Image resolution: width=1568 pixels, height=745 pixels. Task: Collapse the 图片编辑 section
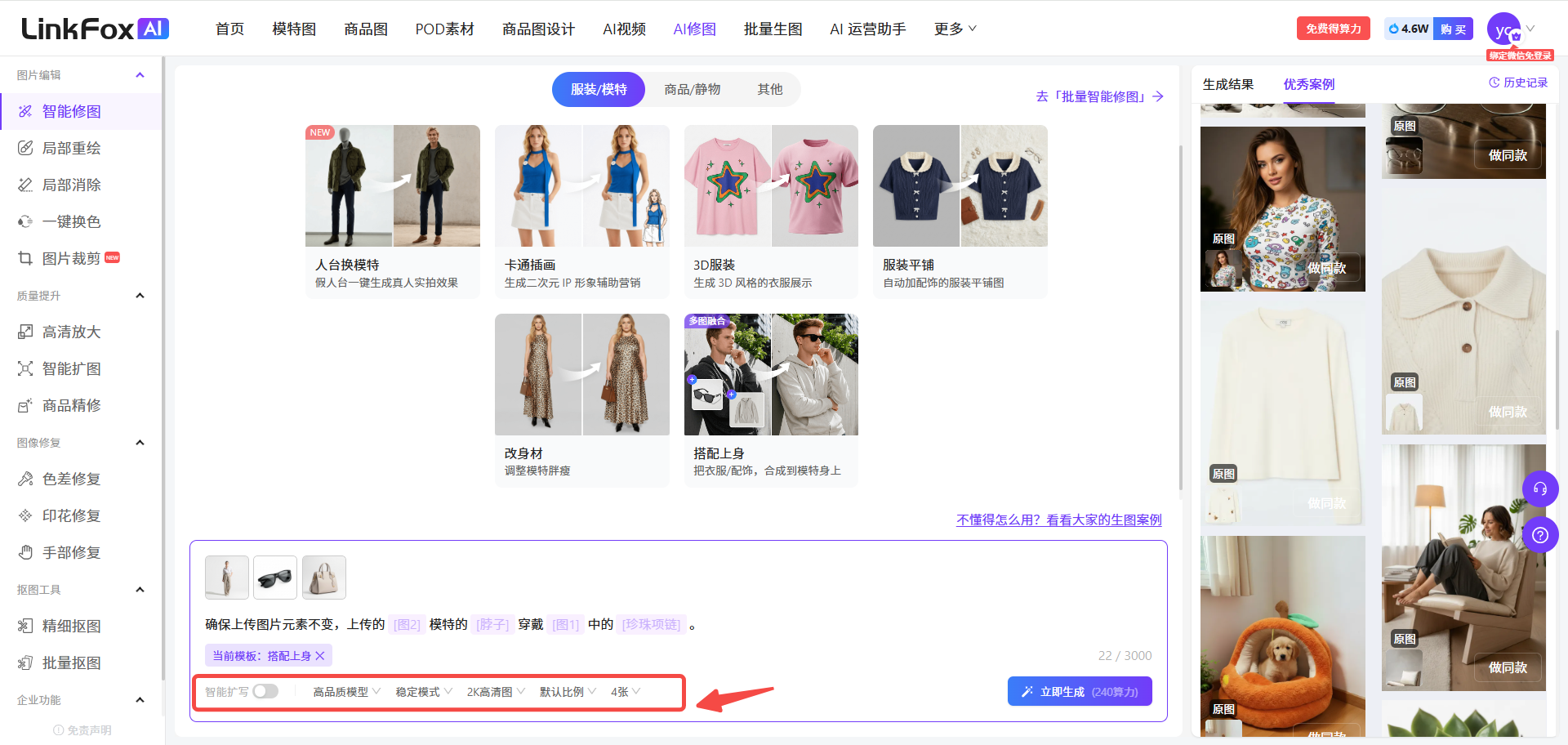coord(140,75)
